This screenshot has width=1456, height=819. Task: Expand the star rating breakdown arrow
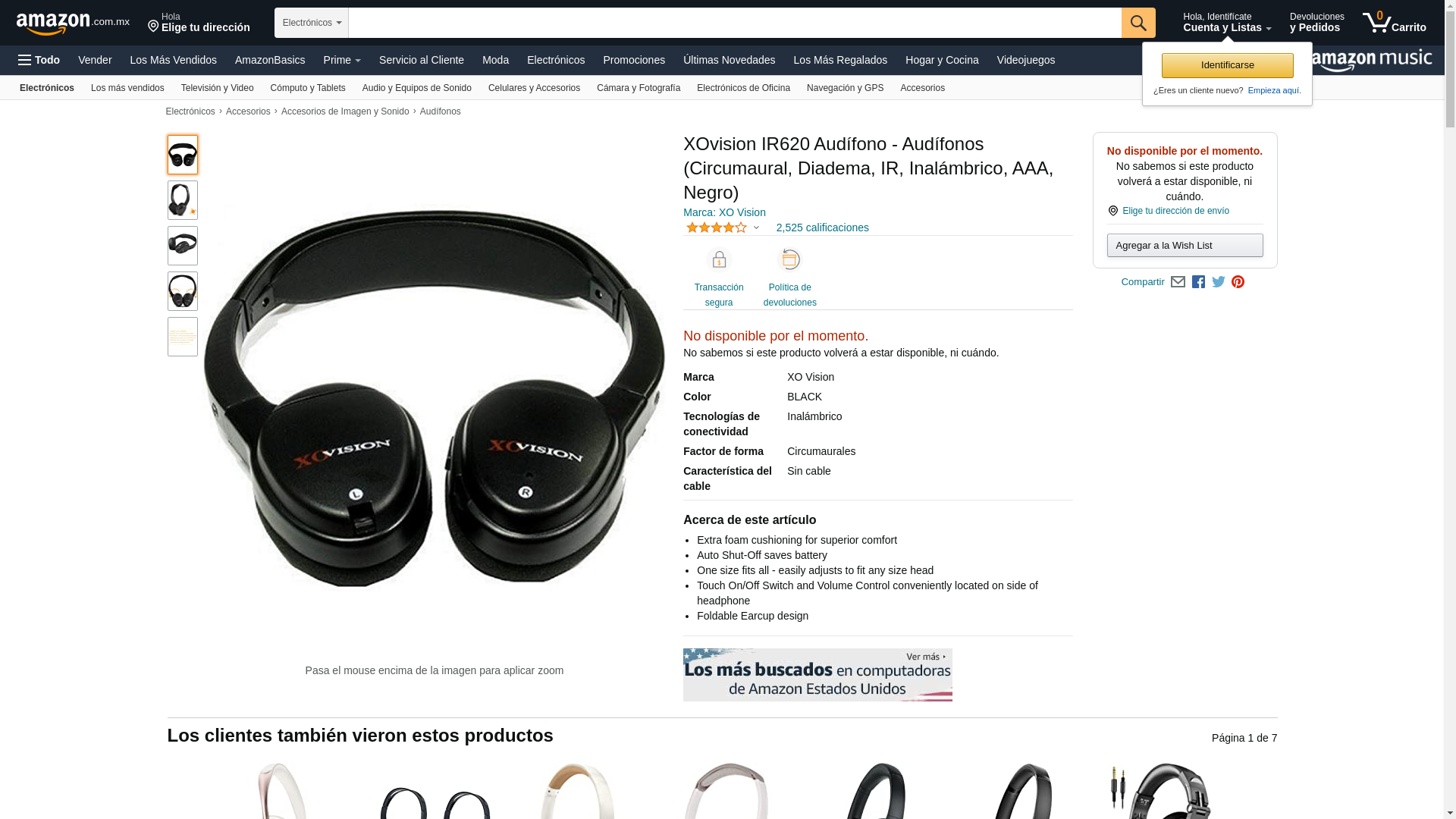[756, 227]
